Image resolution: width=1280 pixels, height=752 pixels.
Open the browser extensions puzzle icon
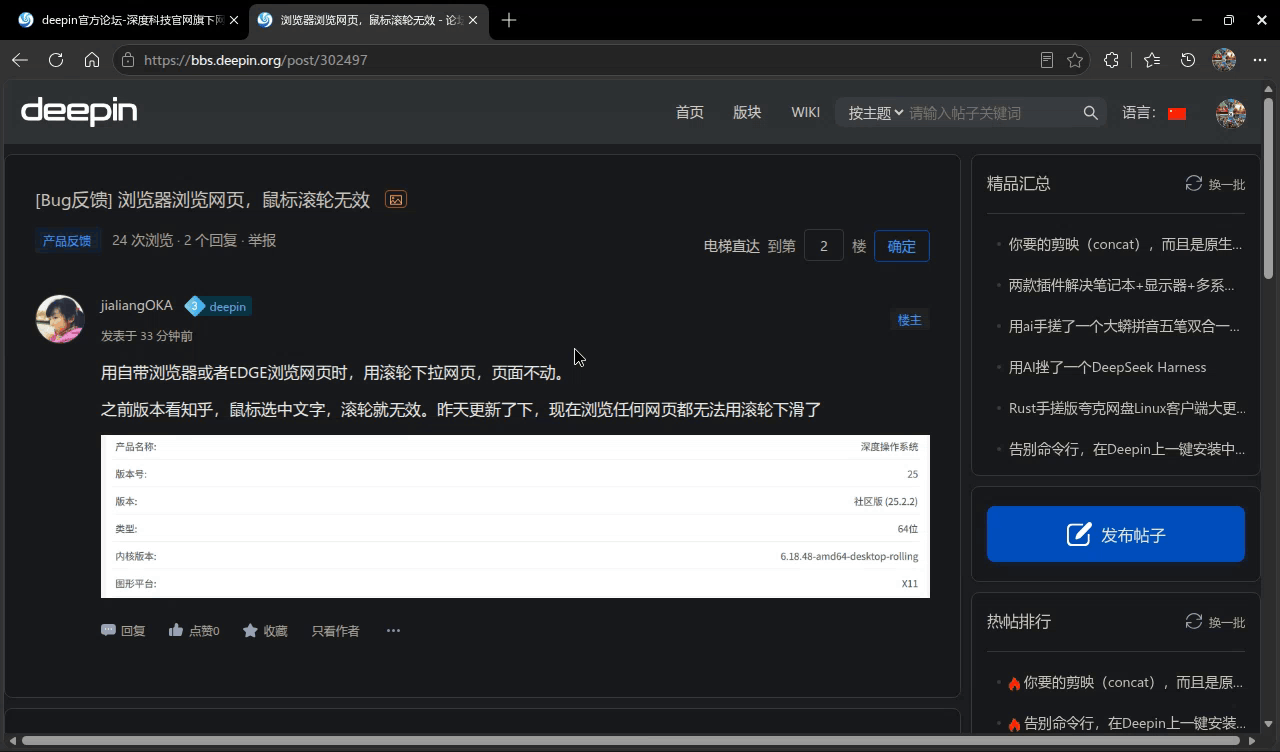pyautogui.click(x=1111, y=60)
